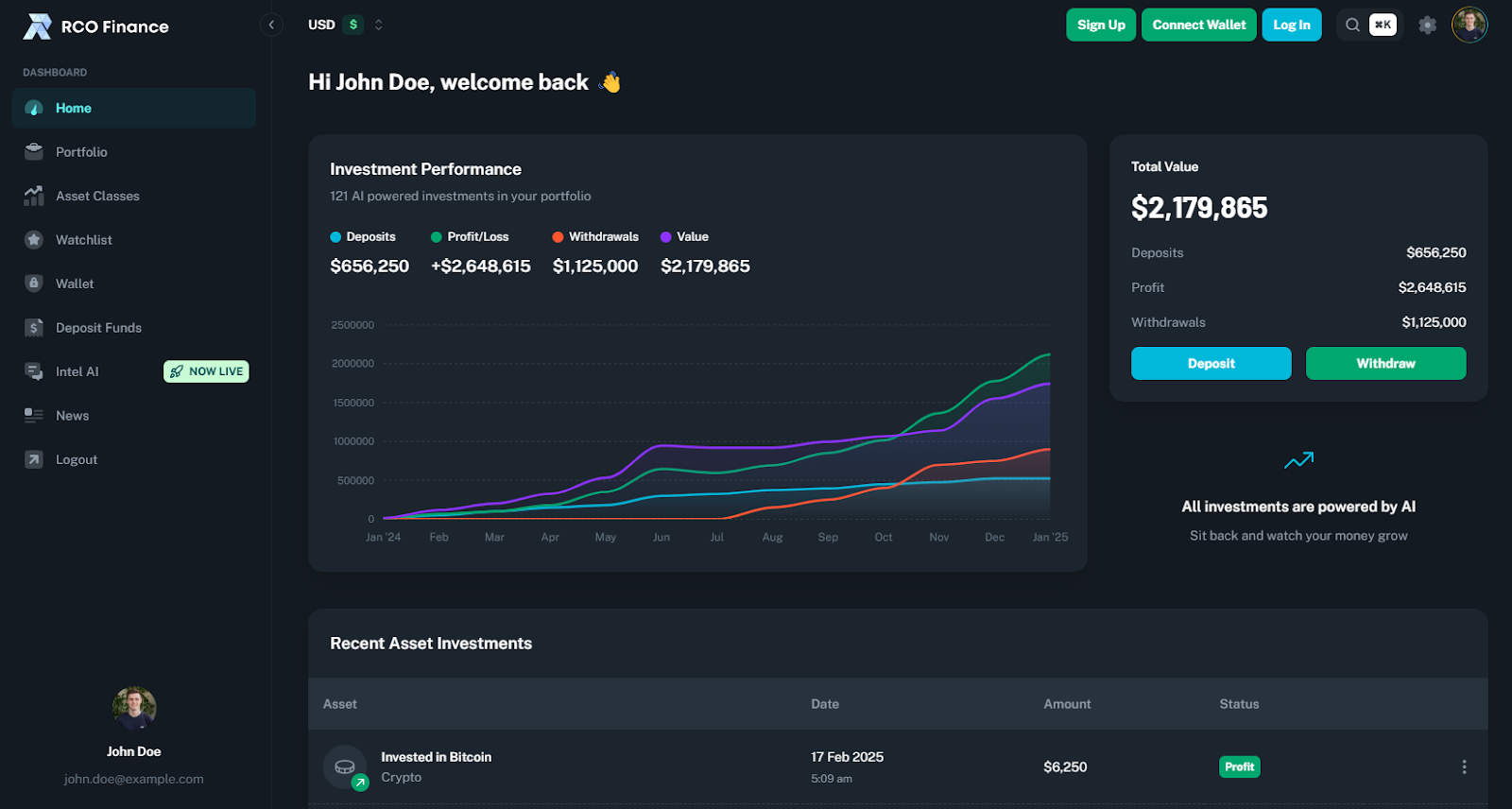1512x809 pixels.
Task: Click the Deposit Funds dollar icon
Action: (34, 327)
